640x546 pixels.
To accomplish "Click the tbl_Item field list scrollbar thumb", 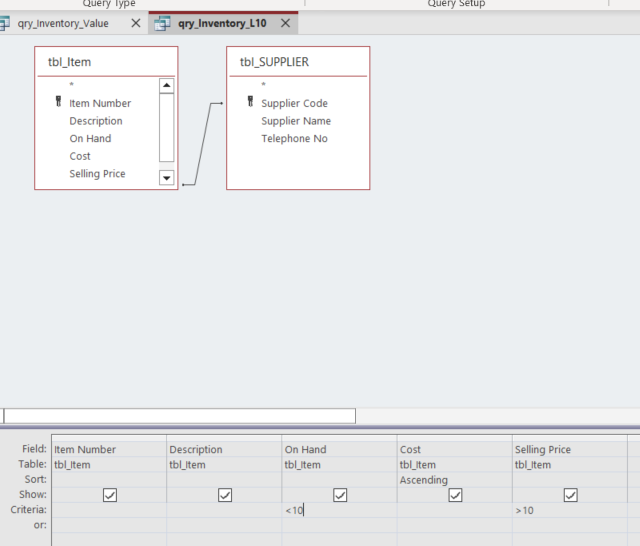I will click(167, 127).
